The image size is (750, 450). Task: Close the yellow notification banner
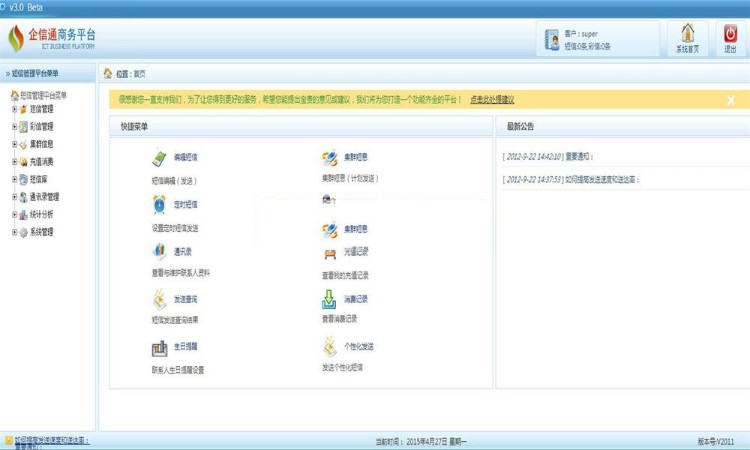tap(731, 100)
